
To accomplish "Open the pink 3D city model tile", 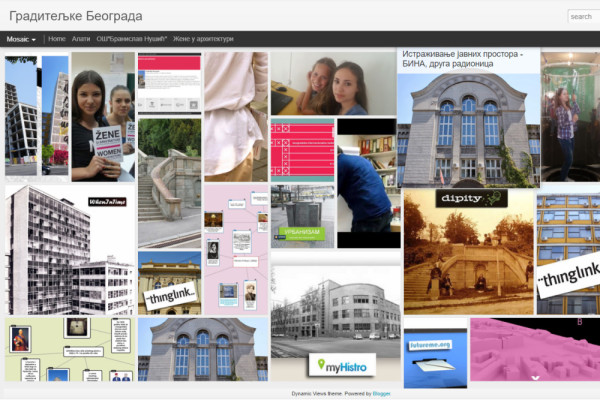I will (x=535, y=349).
